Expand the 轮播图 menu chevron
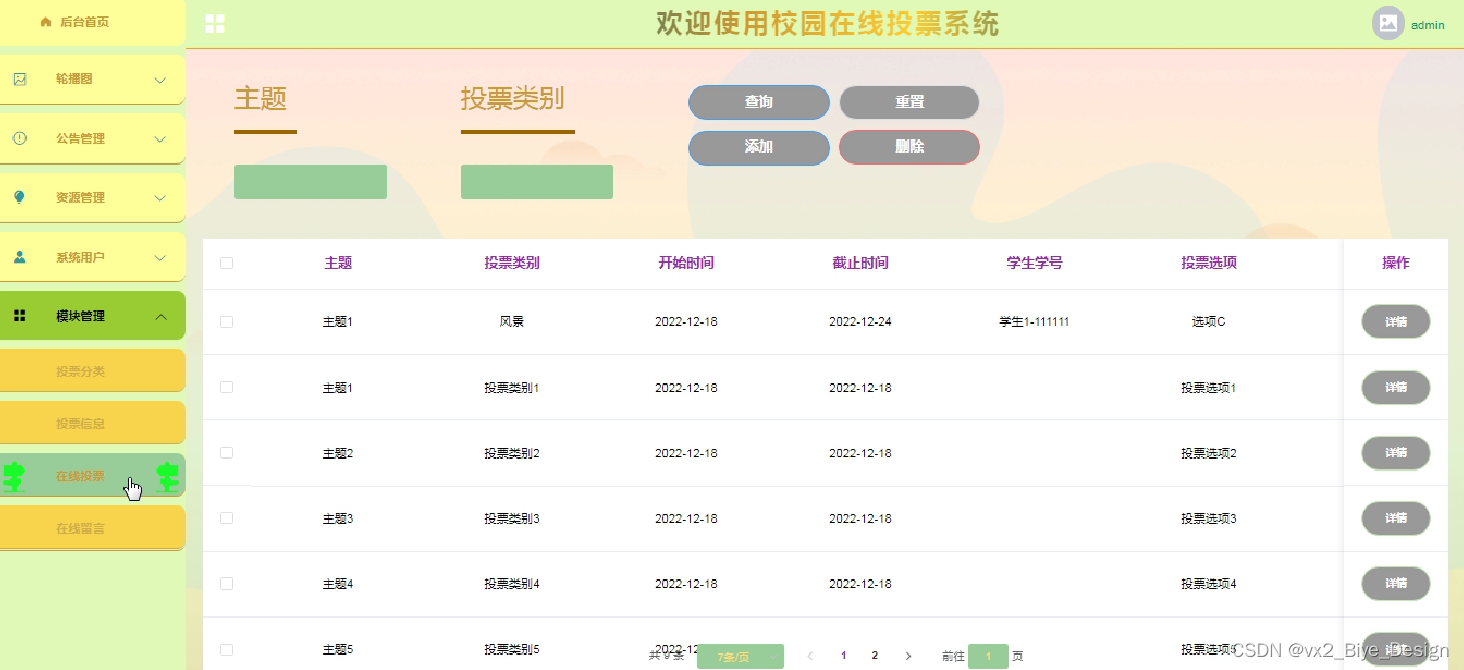The image size is (1464, 670). coord(160,80)
